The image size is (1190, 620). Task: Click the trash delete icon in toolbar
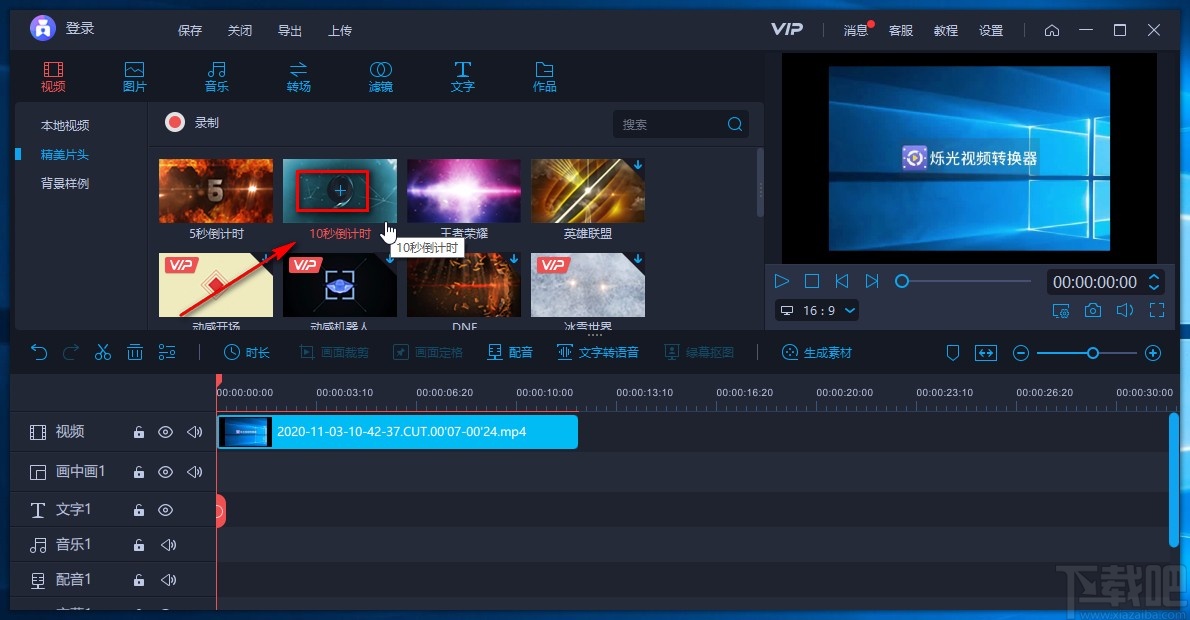pyautogui.click(x=135, y=352)
